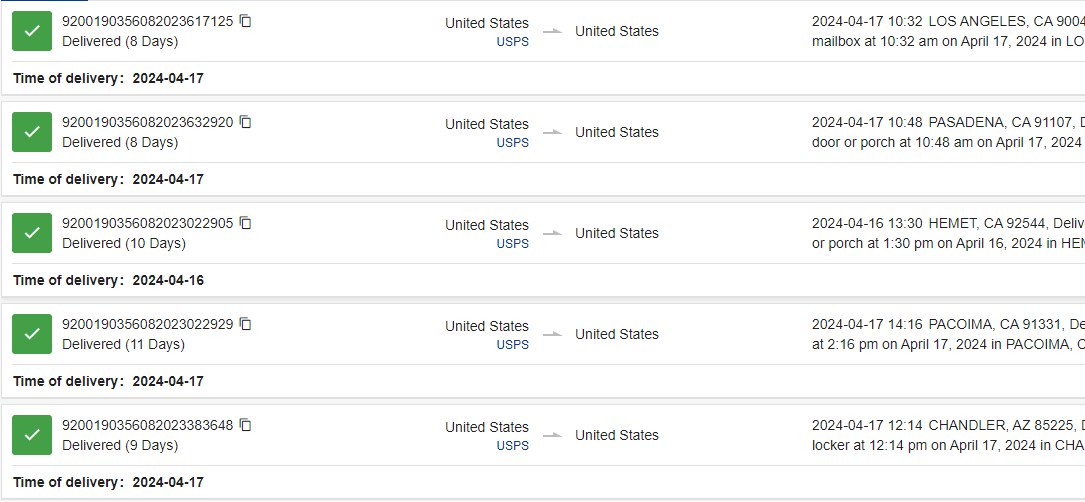Copy tracking number ending in 383648
The image size is (1085, 502).
pos(246,426)
